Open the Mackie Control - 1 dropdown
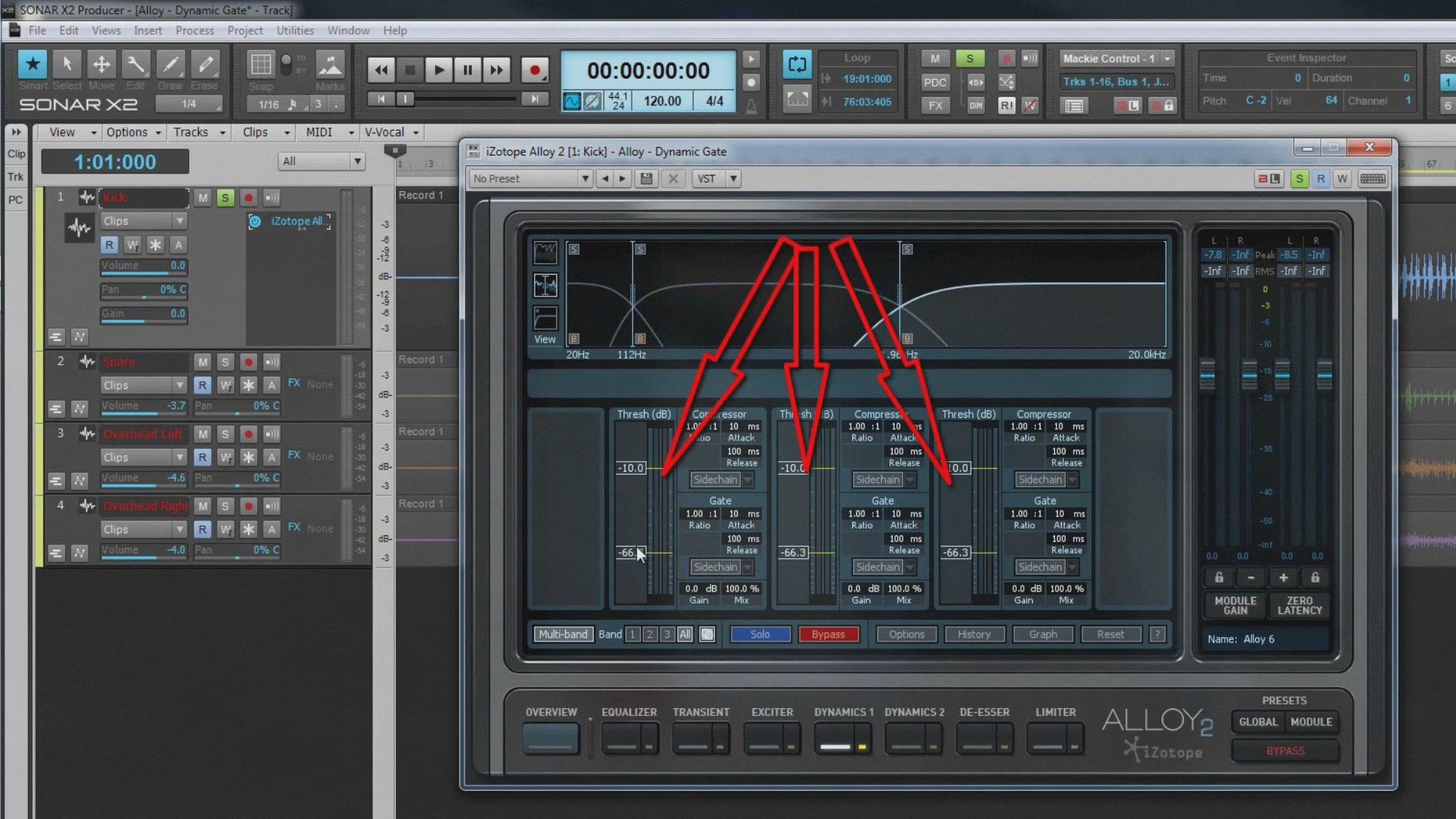The width and height of the screenshot is (1456, 819). pos(1116,58)
